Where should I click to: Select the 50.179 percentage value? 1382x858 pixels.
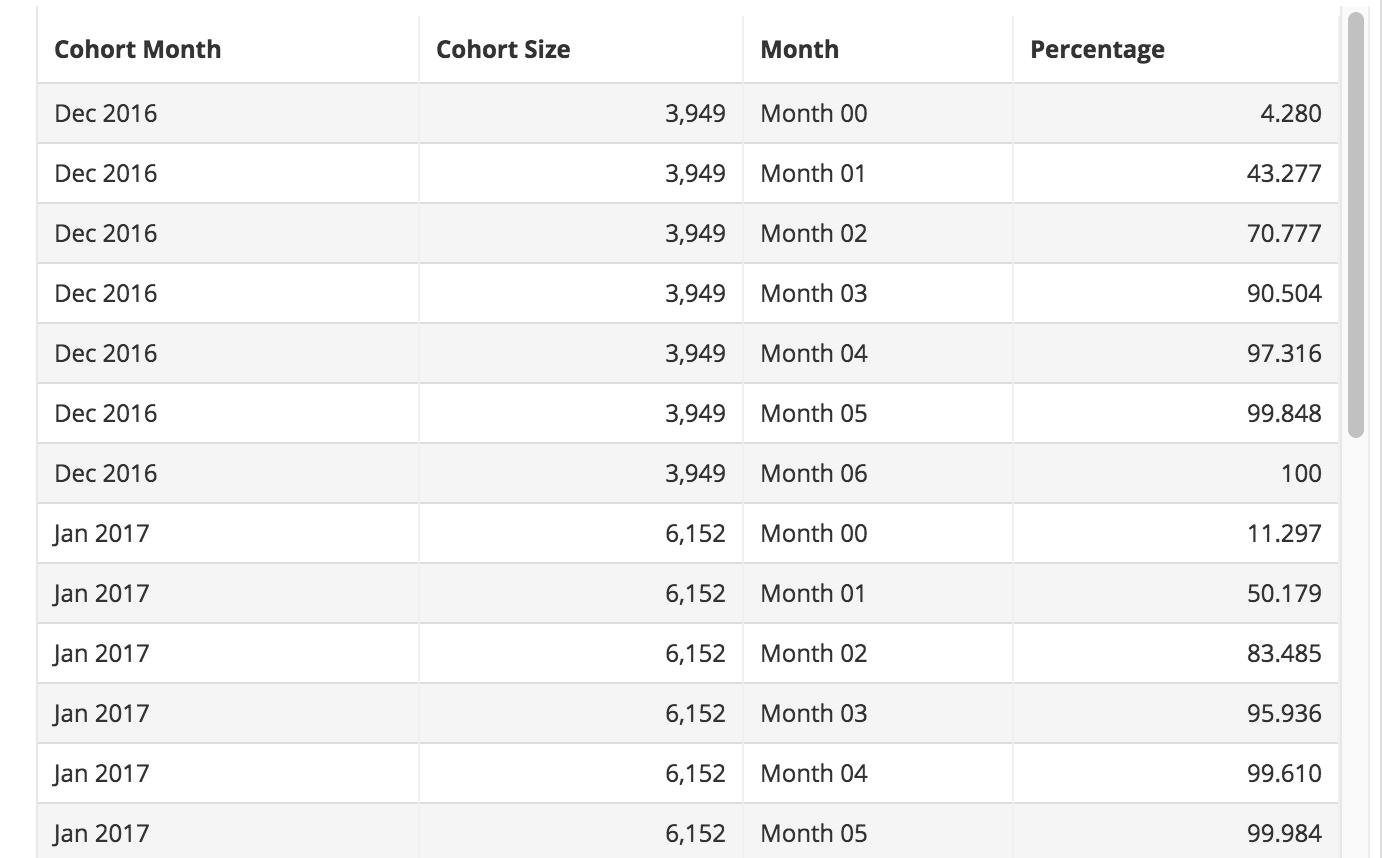coord(1284,594)
